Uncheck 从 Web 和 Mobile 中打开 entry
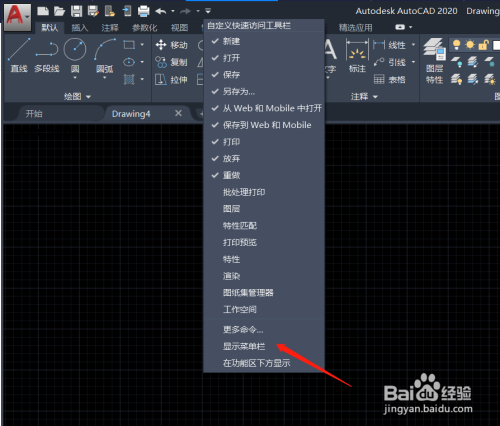This screenshot has width=500, height=426. (x=264, y=108)
